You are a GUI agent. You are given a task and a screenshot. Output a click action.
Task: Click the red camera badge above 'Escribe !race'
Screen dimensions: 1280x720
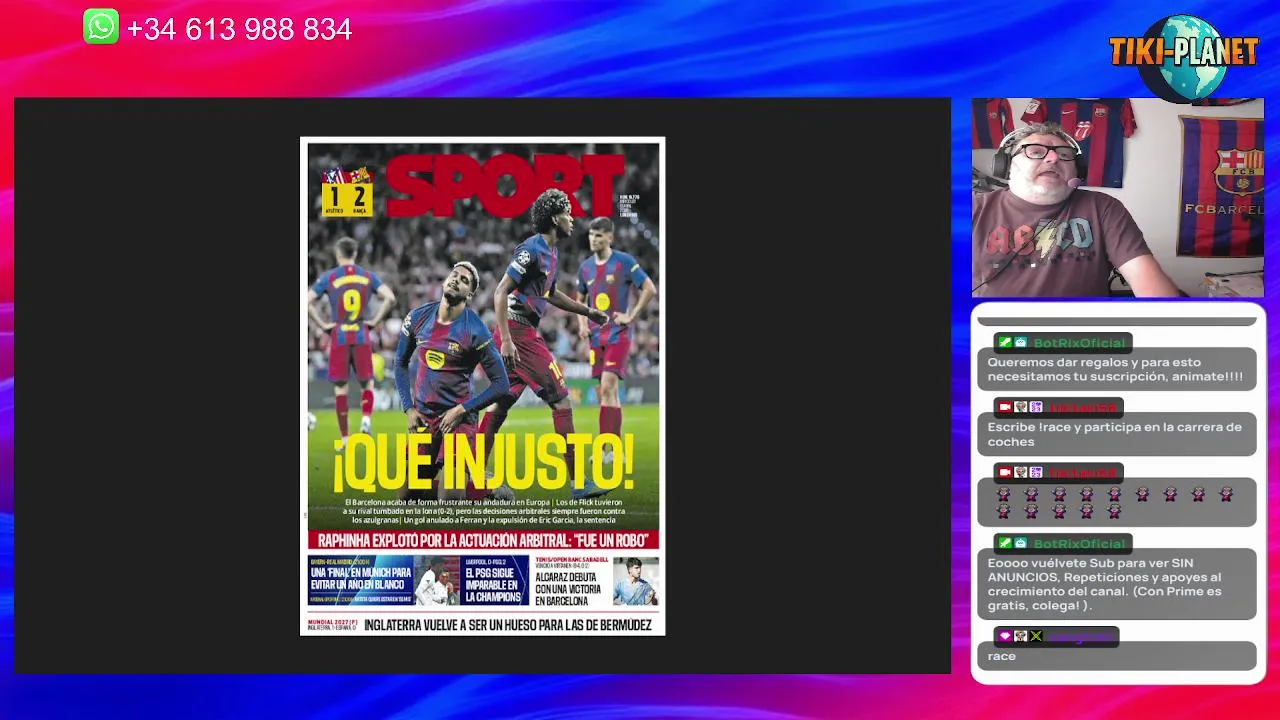pyautogui.click(x=1005, y=407)
